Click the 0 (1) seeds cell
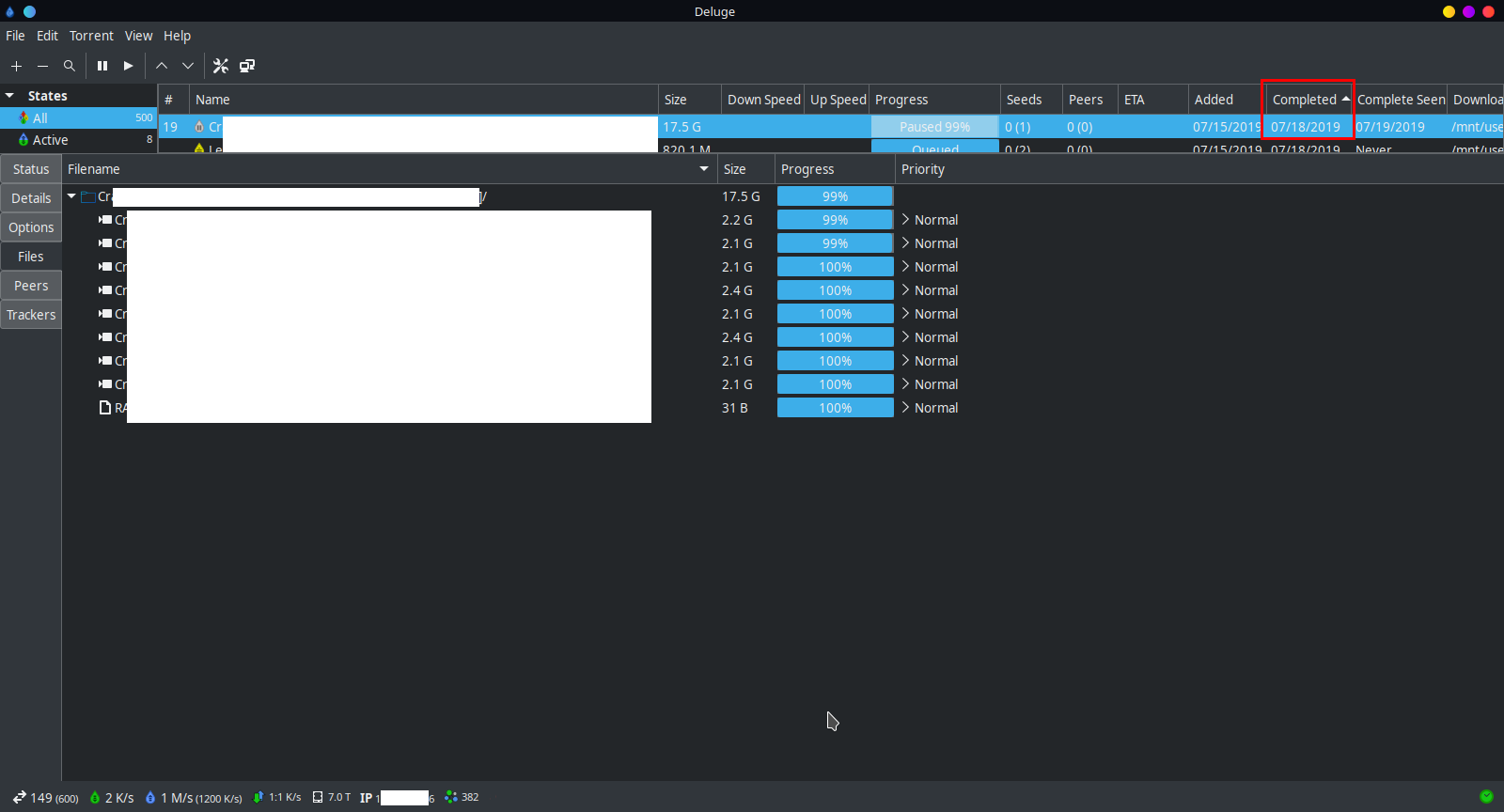 [1018, 127]
